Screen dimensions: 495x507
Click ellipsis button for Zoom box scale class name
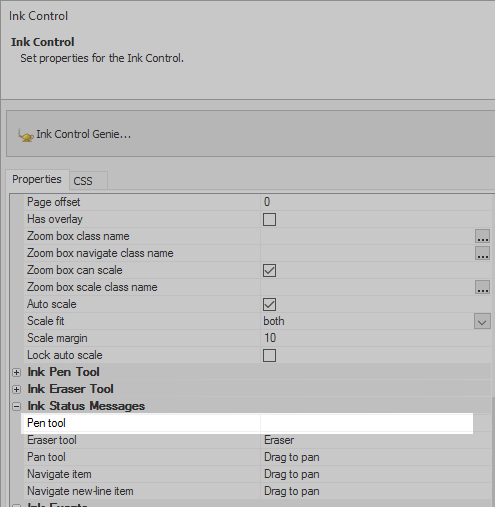(x=482, y=287)
